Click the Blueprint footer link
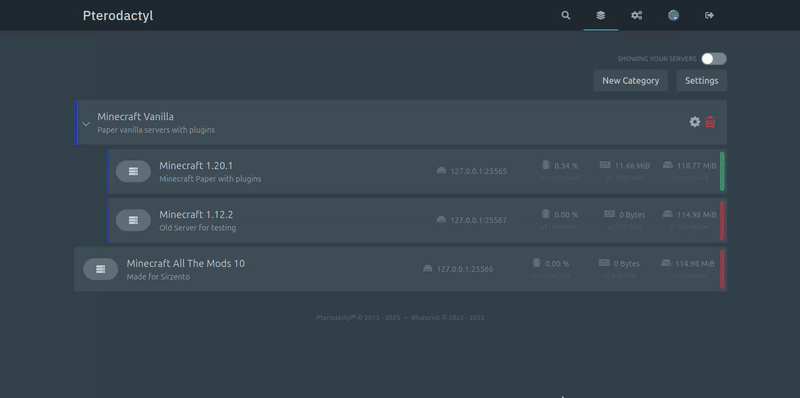800x398 pixels. pyautogui.click(x=448, y=317)
